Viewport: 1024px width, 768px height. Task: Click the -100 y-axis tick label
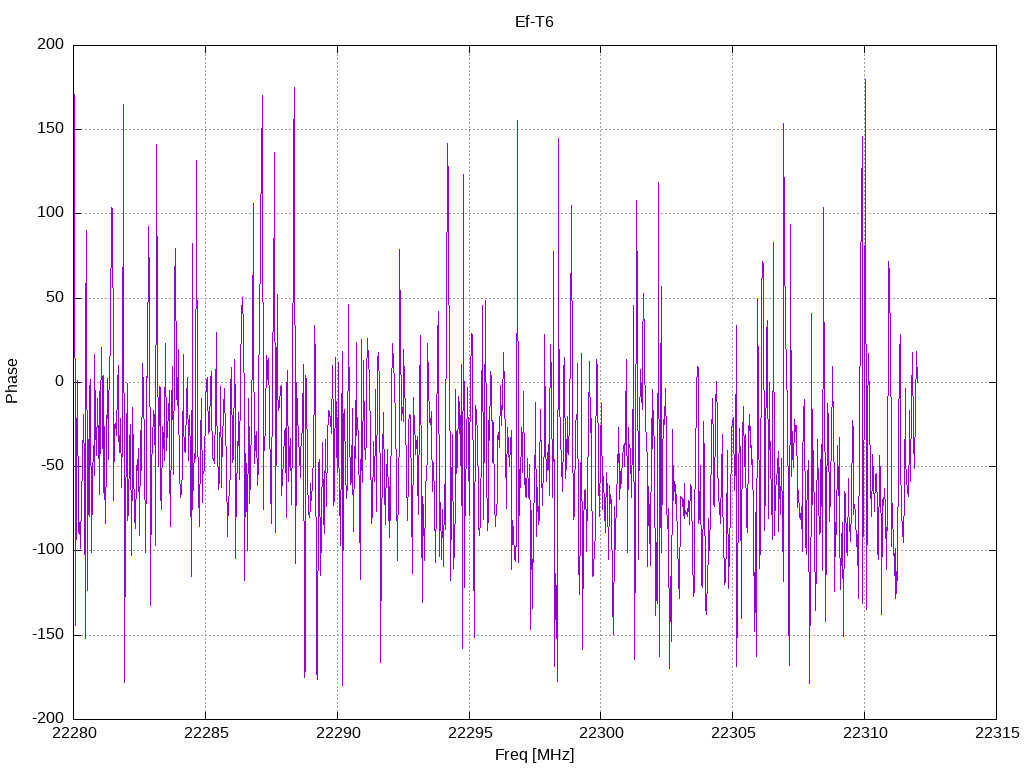pyautogui.click(x=48, y=550)
